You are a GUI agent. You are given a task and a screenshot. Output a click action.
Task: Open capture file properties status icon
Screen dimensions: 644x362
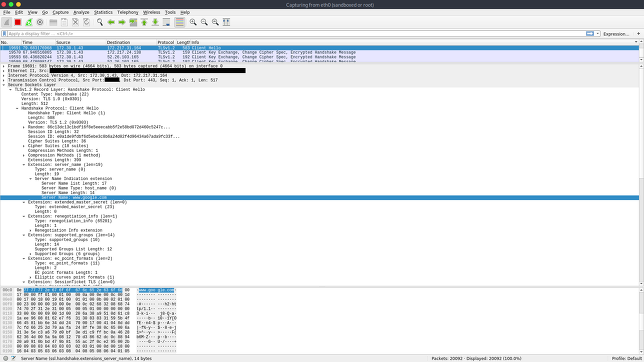point(14,358)
